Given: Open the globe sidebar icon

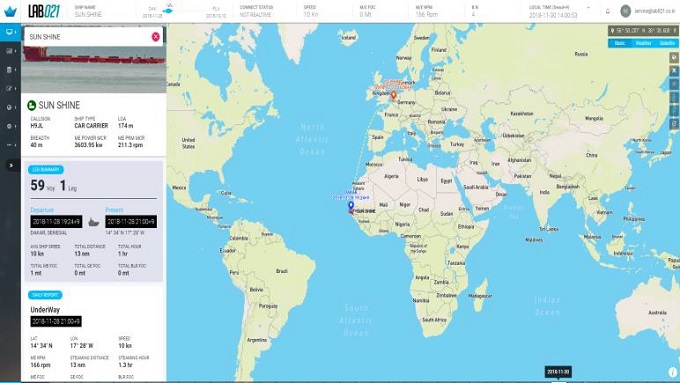Looking at the screenshot, I should click(x=9, y=107).
